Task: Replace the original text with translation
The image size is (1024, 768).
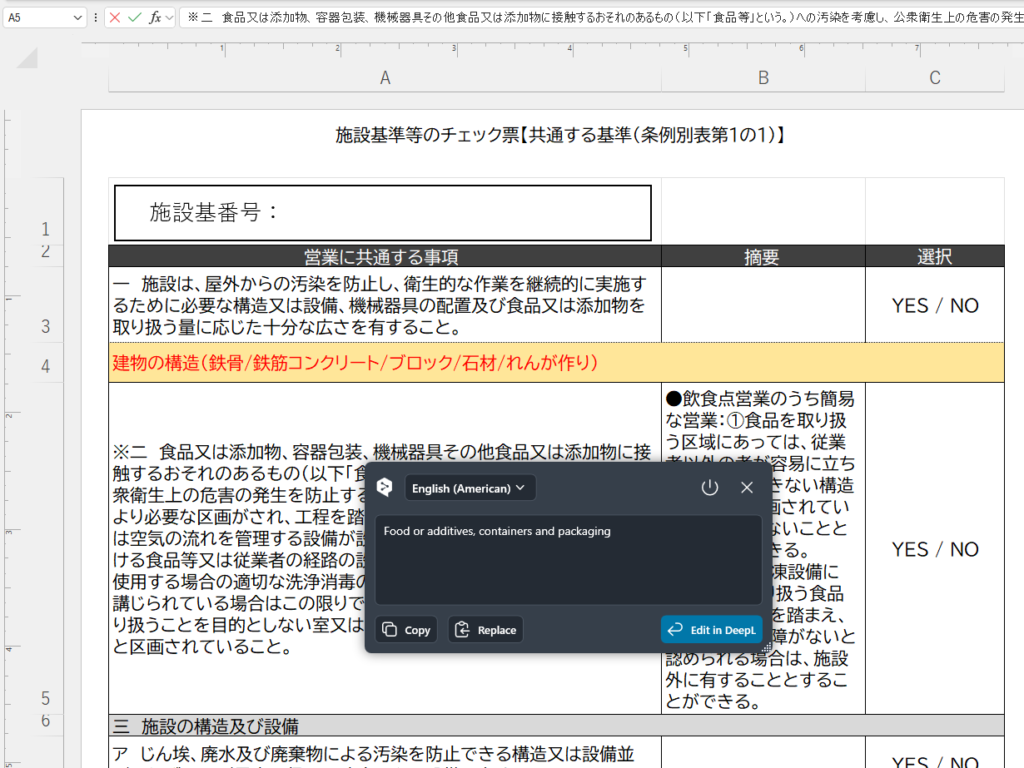Action: tap(486, 630)
